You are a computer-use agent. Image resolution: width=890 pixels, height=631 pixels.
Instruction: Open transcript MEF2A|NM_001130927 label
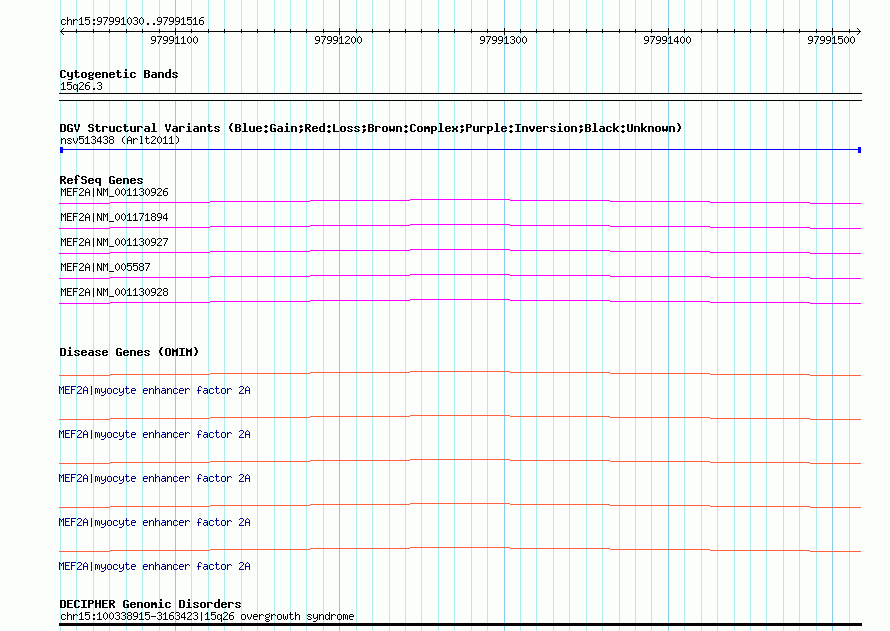point(114,242)
